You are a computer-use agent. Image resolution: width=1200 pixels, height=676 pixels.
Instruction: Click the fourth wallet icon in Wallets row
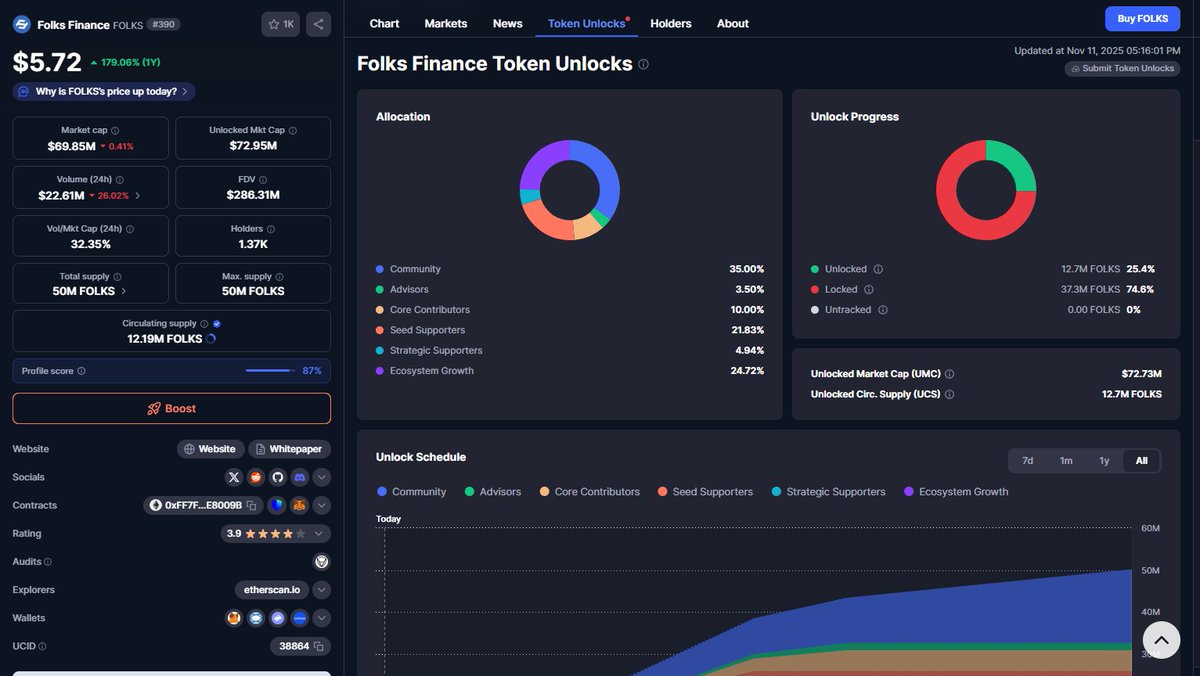click(x=300, y=618)
